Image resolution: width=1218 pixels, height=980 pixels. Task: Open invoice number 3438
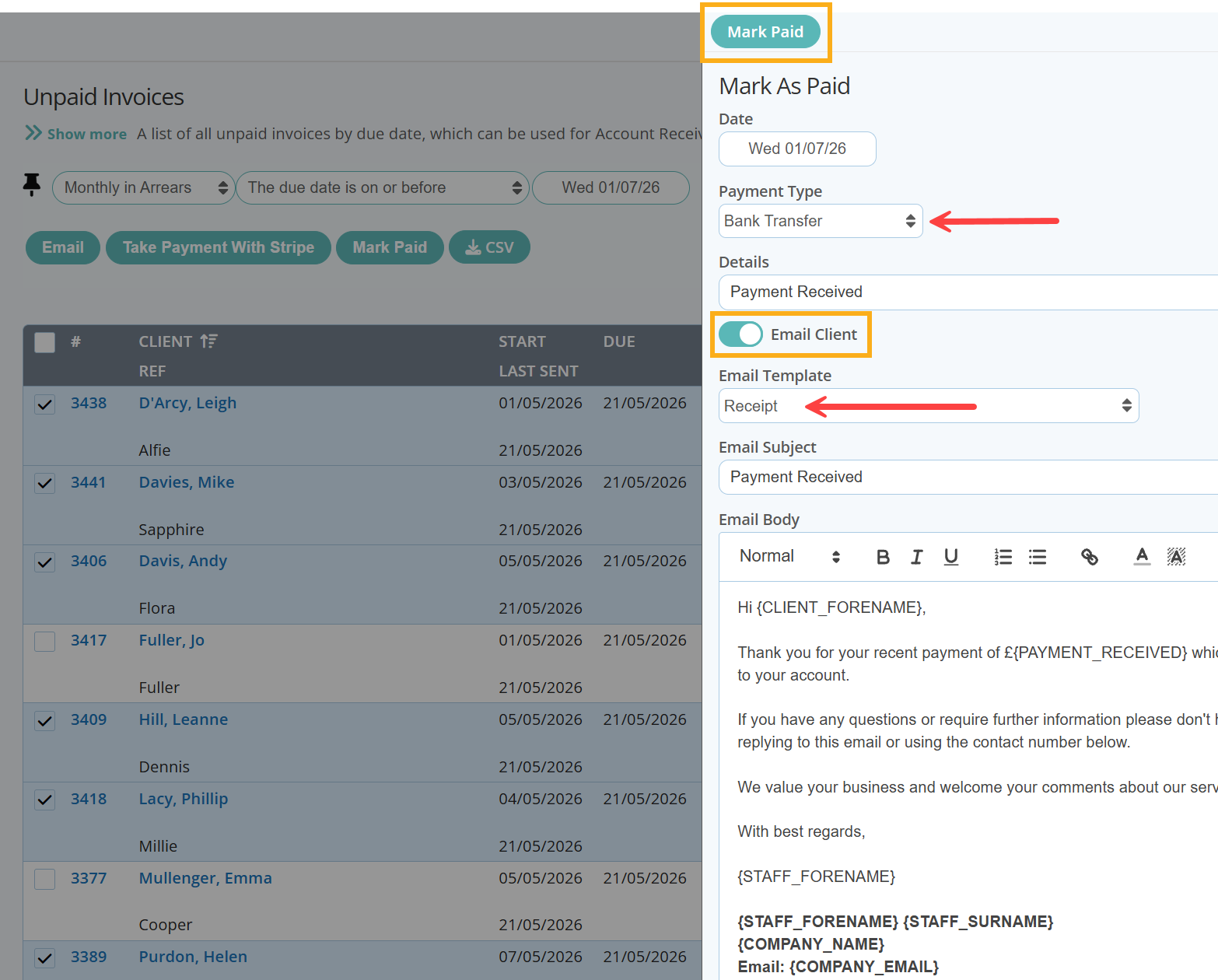[89, 403]
